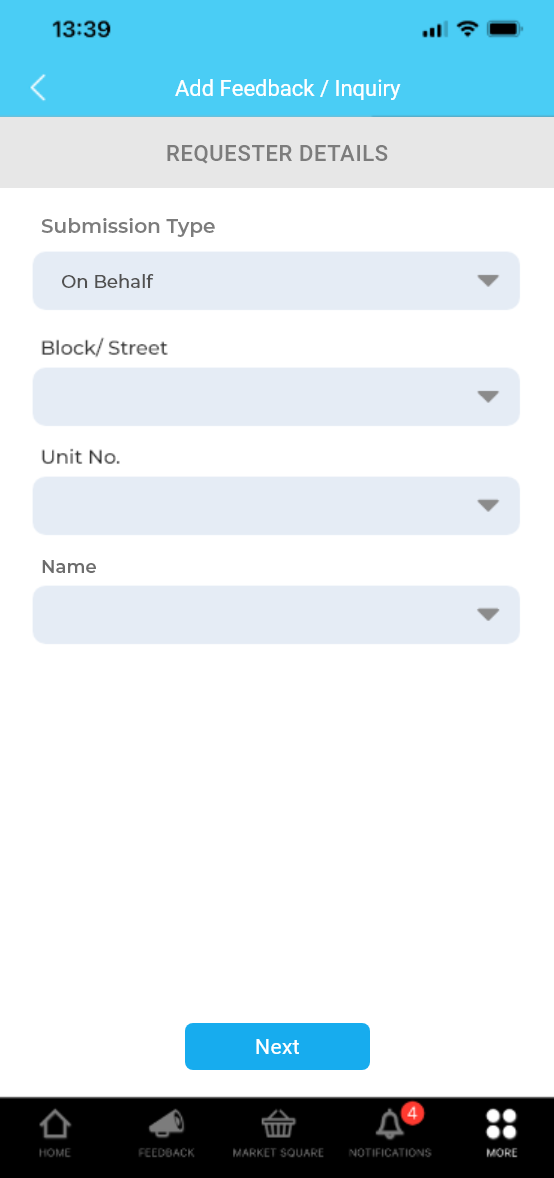Open Home from the bottom bar
The image size is (554, 1178).
tap(55, 1125)
